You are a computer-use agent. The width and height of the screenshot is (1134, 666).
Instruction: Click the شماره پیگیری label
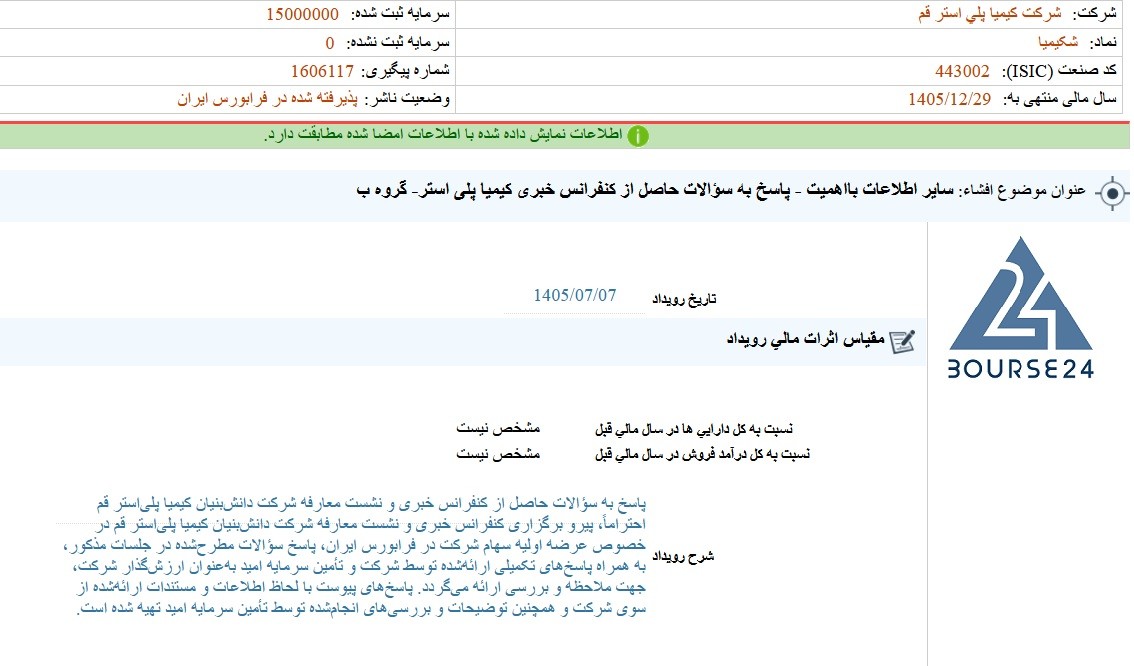pos(406,71)
